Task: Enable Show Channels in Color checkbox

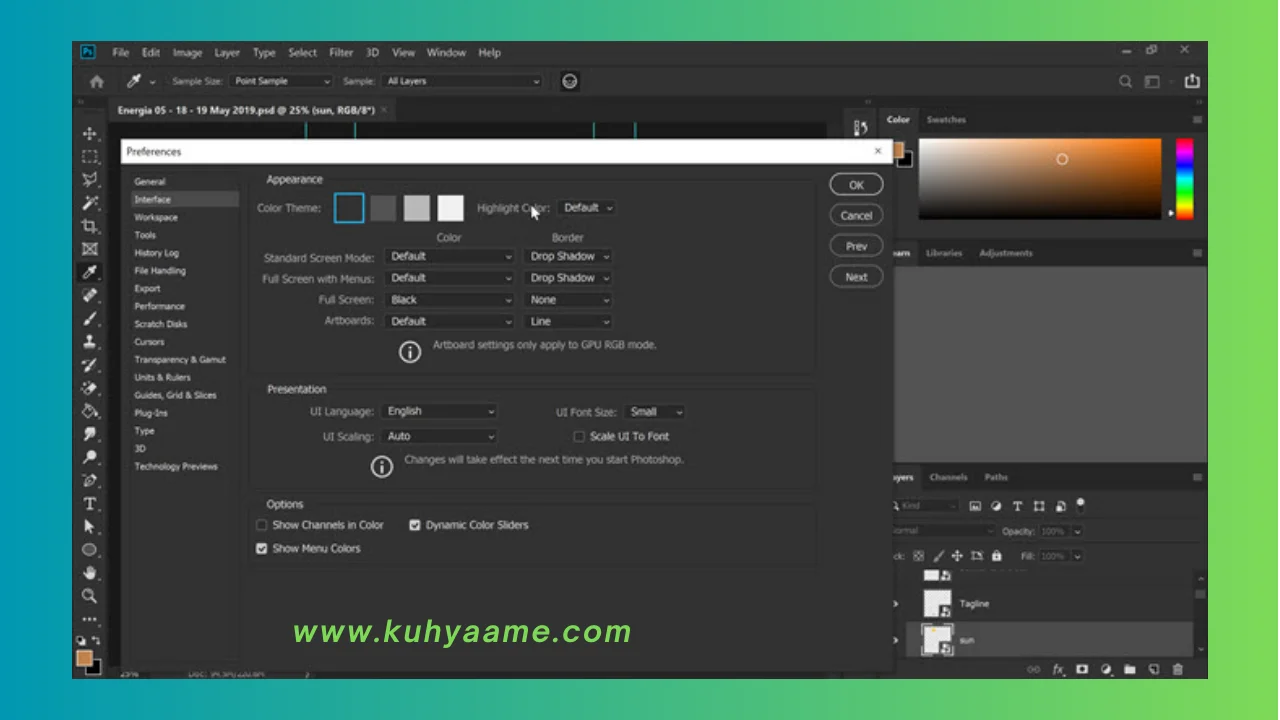Action: pyautogui.click(x=262, y=525)
